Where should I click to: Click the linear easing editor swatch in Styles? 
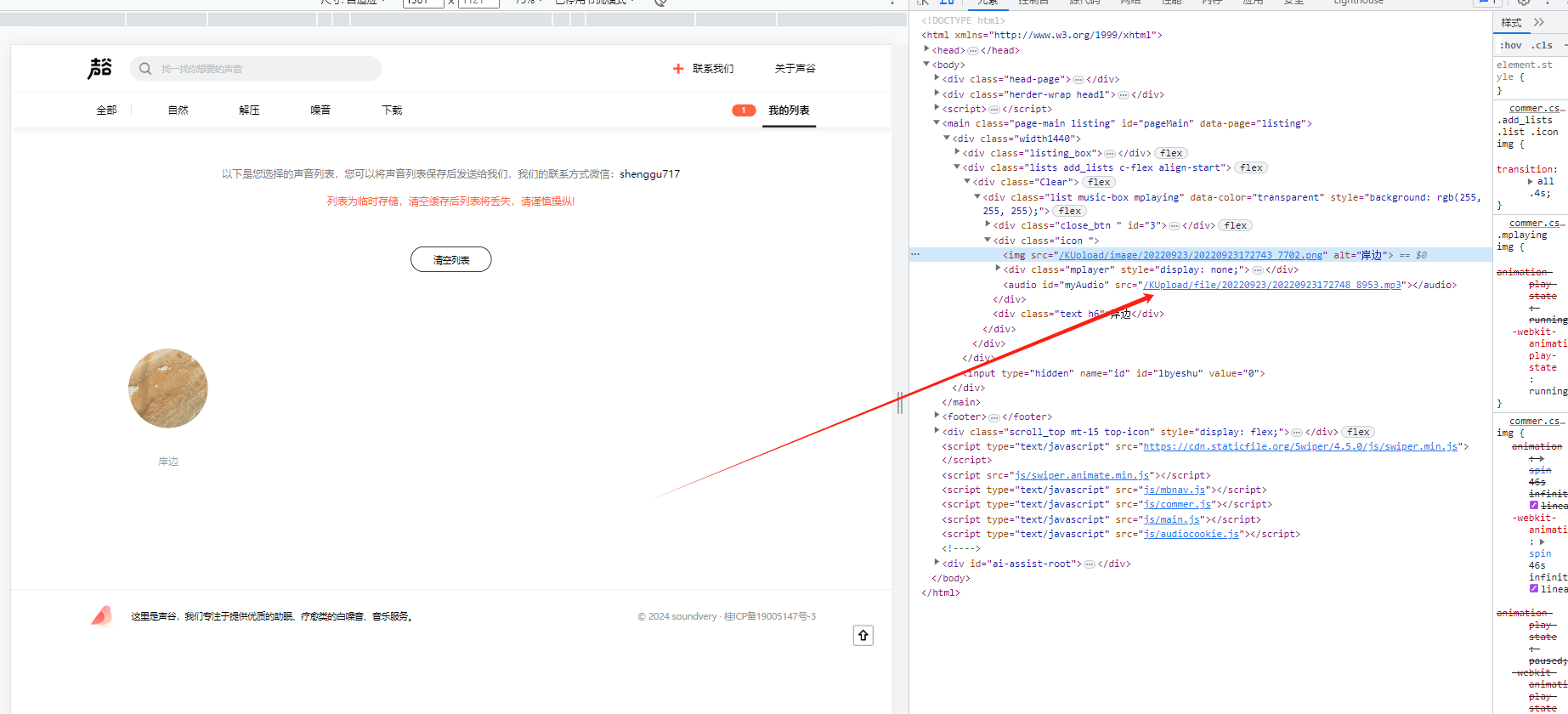1534,506
